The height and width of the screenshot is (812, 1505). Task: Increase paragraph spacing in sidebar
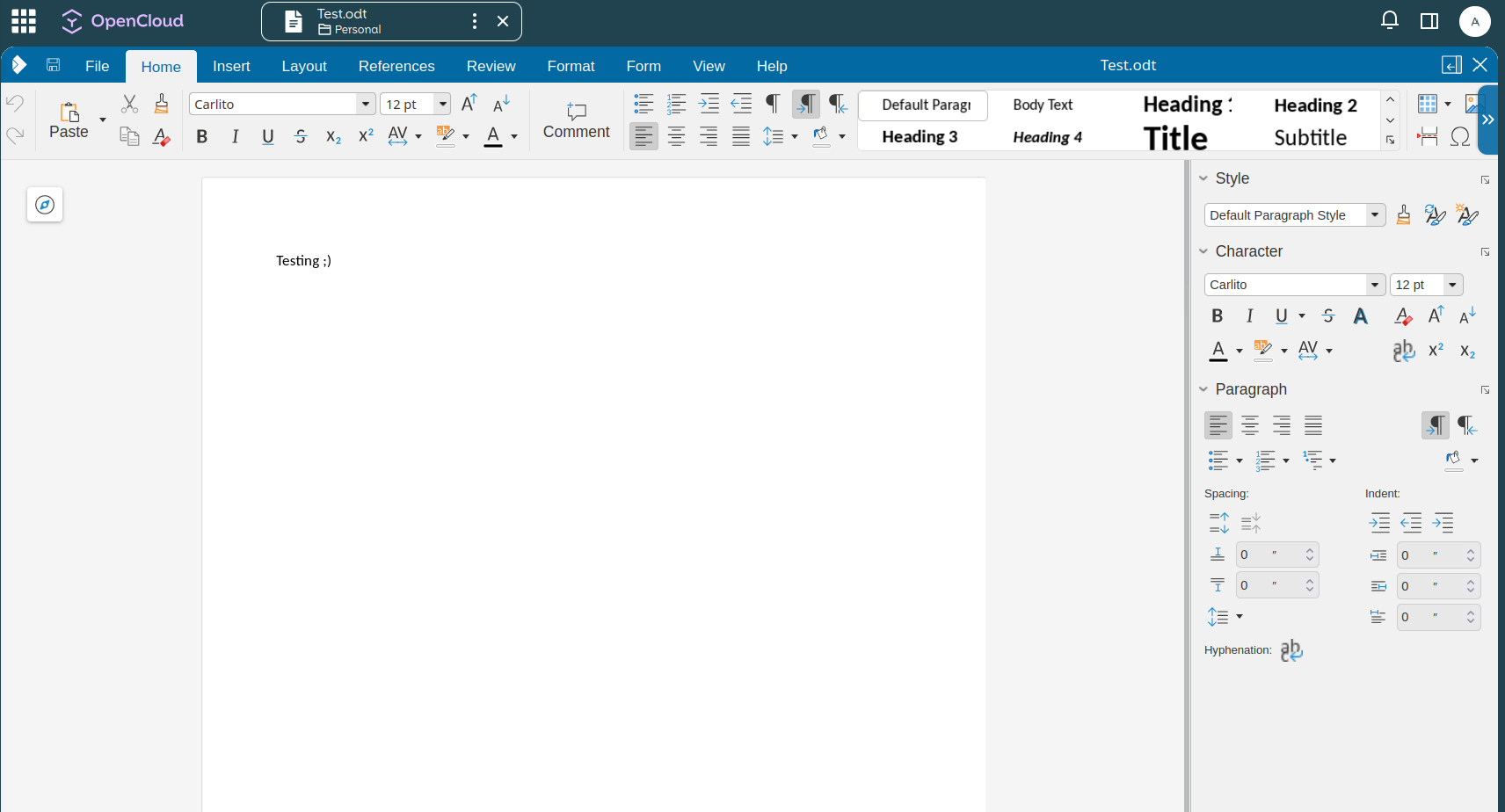1219,523
